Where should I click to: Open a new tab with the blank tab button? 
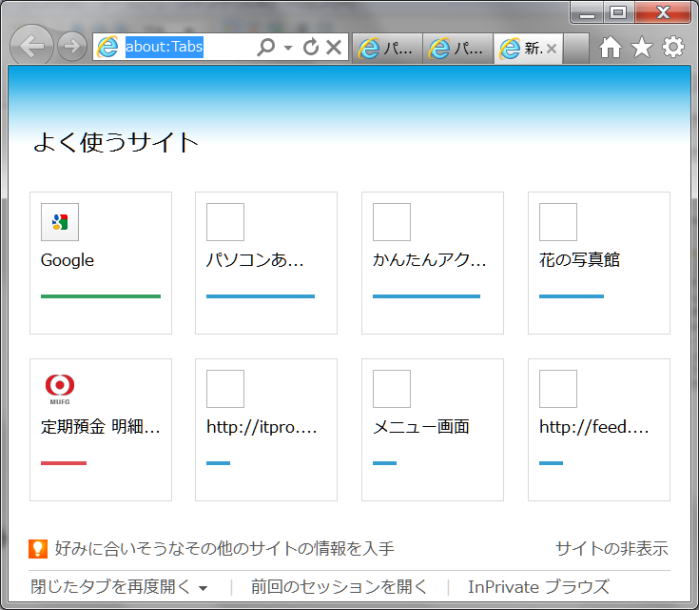tap(576, 48)
